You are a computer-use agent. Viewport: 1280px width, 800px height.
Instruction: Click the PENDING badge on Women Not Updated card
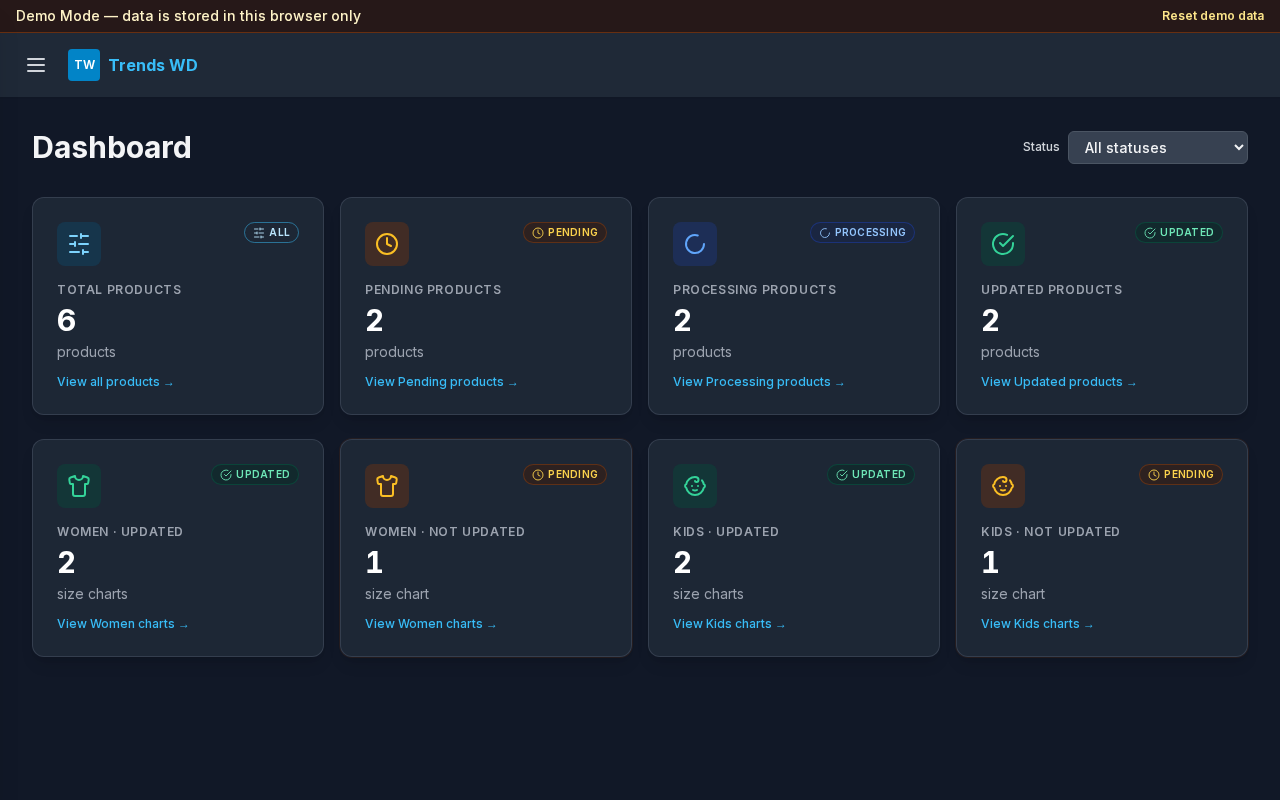pyautogui.click(x=565, y=474)
